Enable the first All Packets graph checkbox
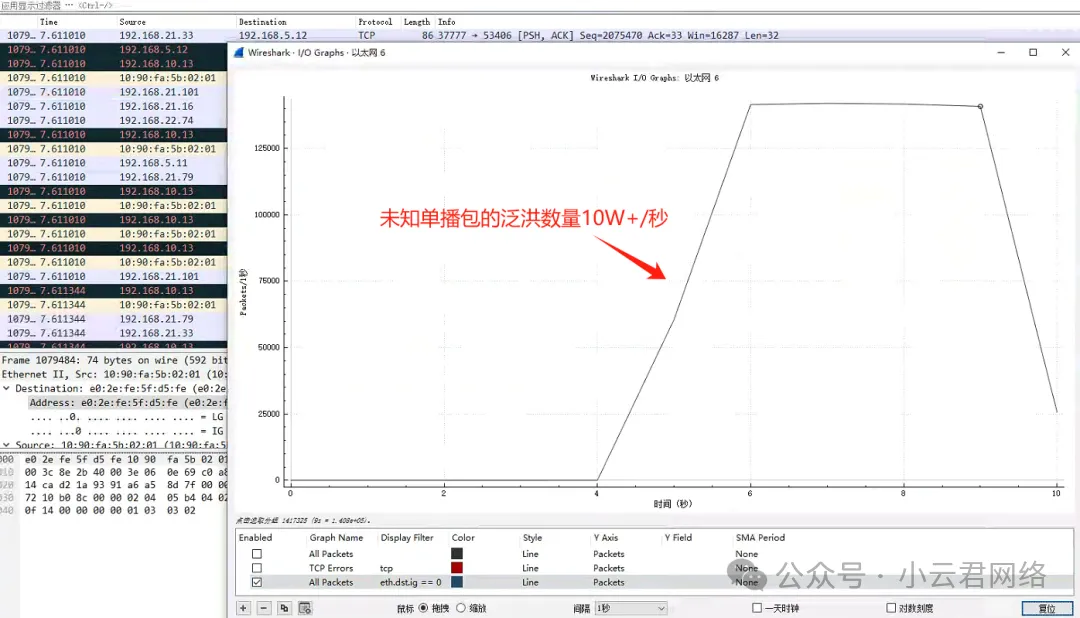The width and height of the screenshot is (1080, 618). point(257,554)
